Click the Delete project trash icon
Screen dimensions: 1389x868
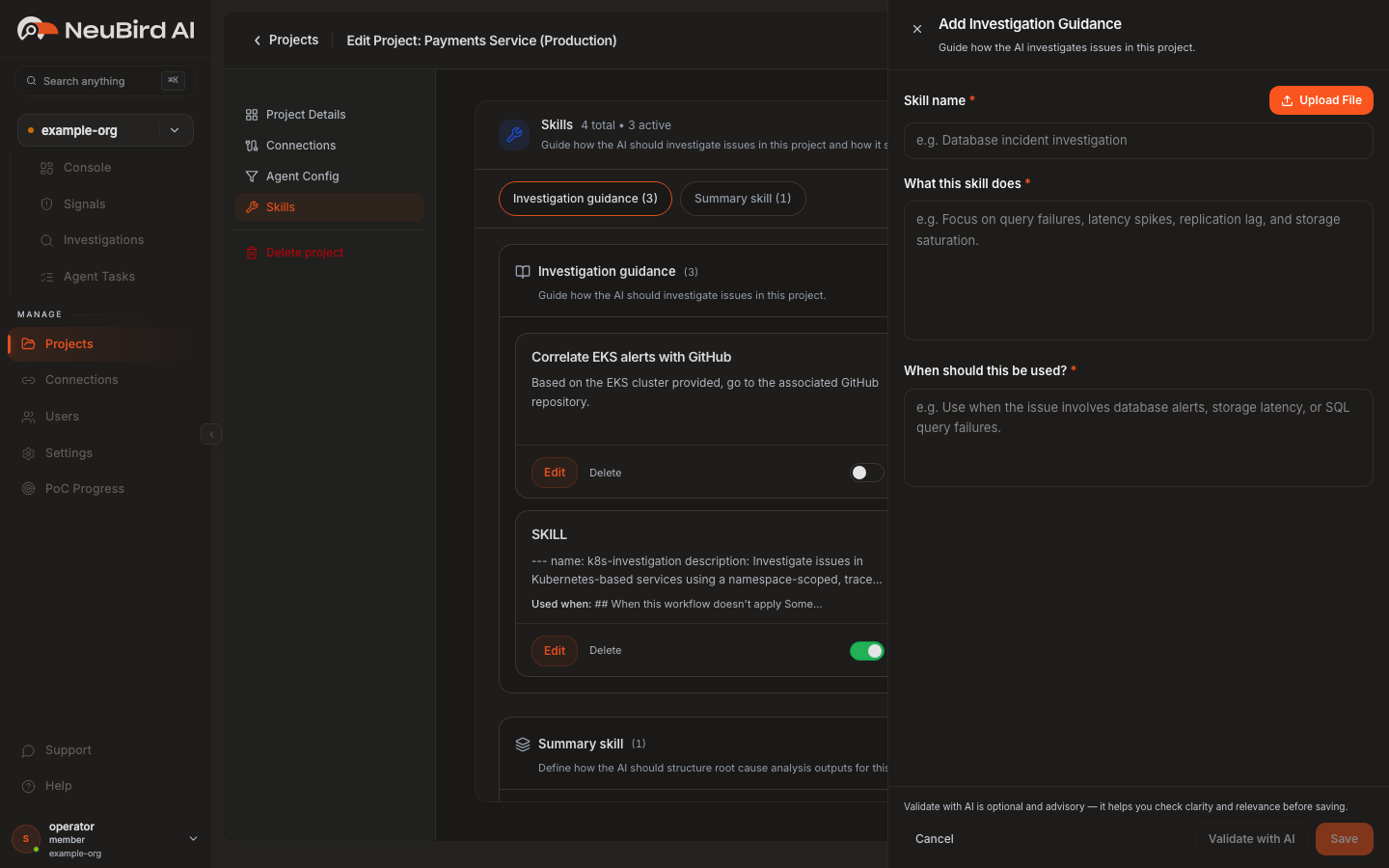click(252, 253)
